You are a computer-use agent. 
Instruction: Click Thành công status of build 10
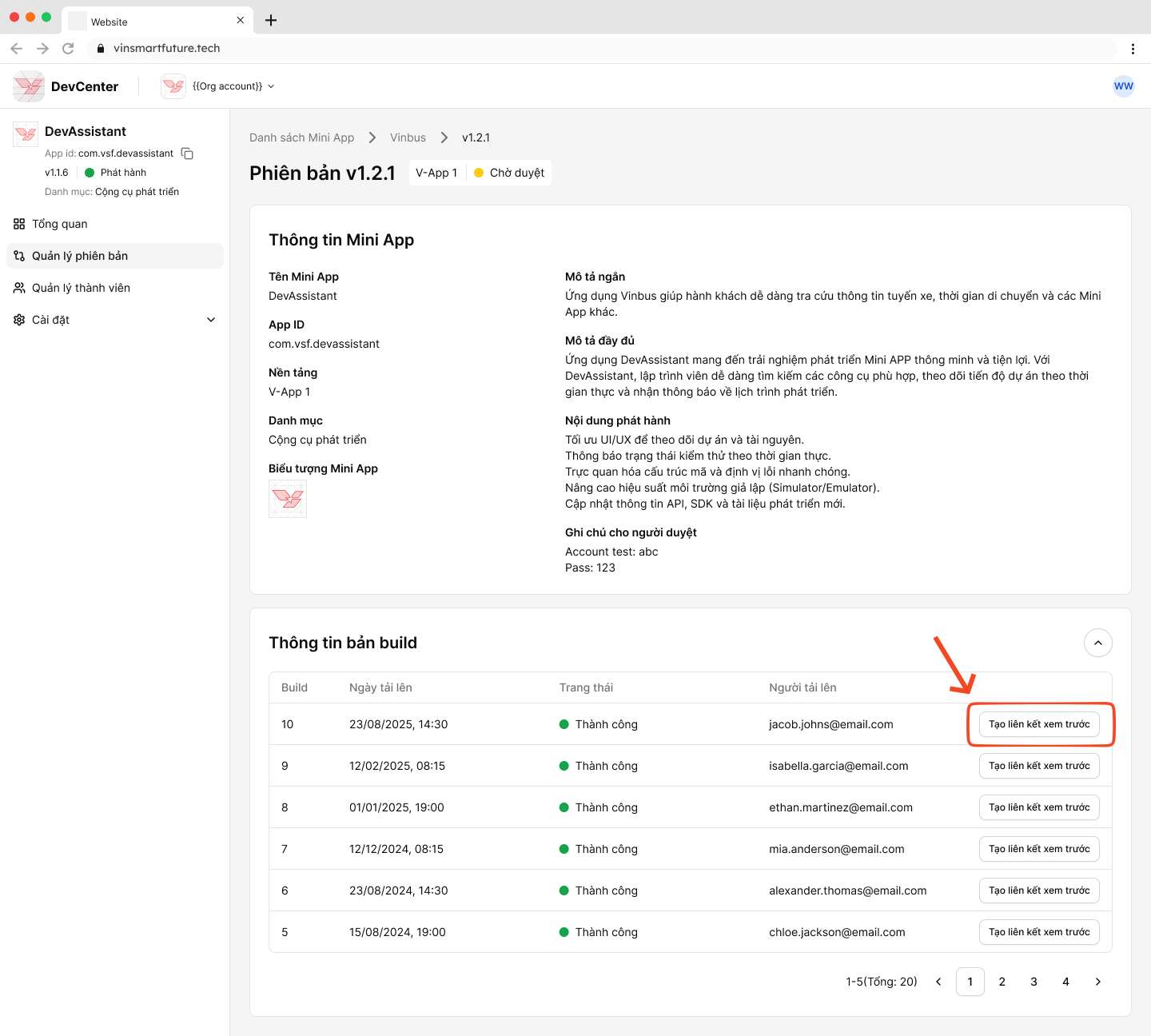599,724
